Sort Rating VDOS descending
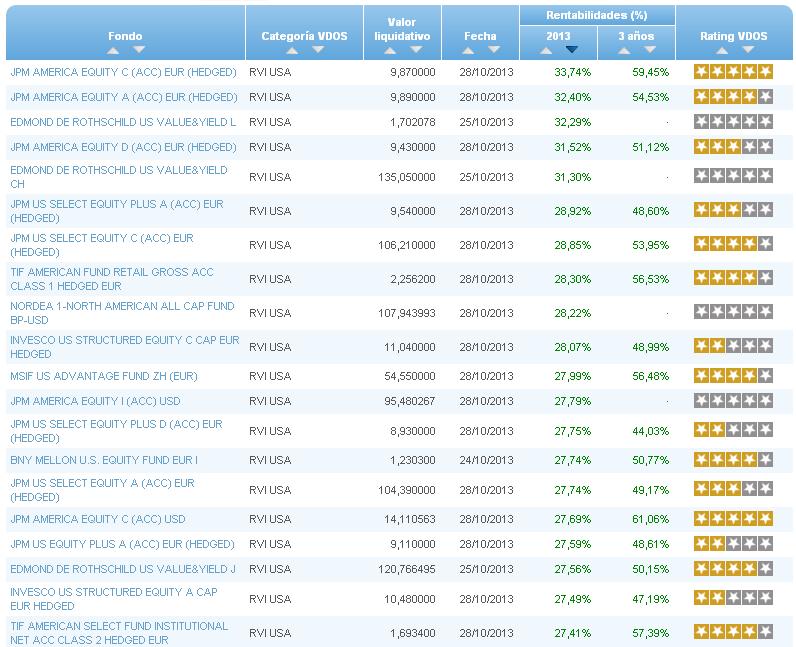The image size is (796, 647). click(x=747, y=49)
